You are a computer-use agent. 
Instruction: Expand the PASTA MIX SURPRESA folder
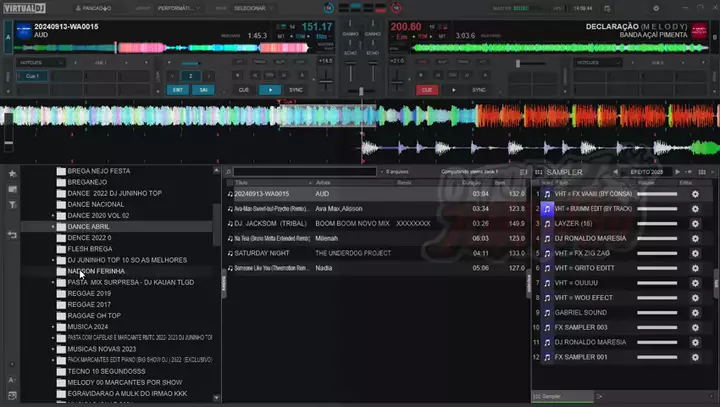(53, 283)
